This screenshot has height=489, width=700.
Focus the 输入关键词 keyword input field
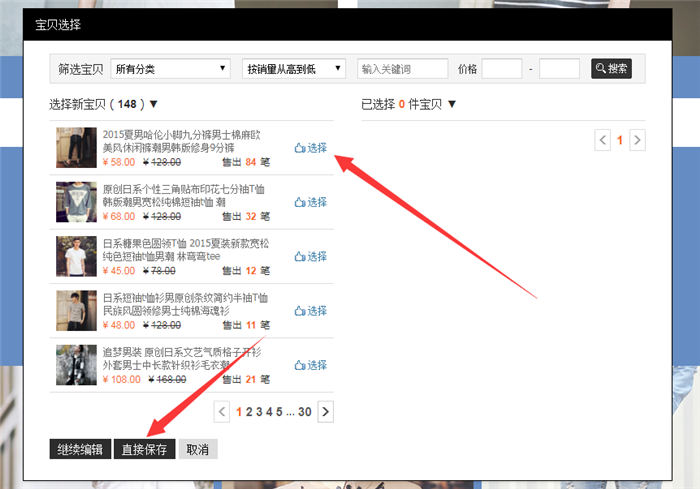point(402,69)
